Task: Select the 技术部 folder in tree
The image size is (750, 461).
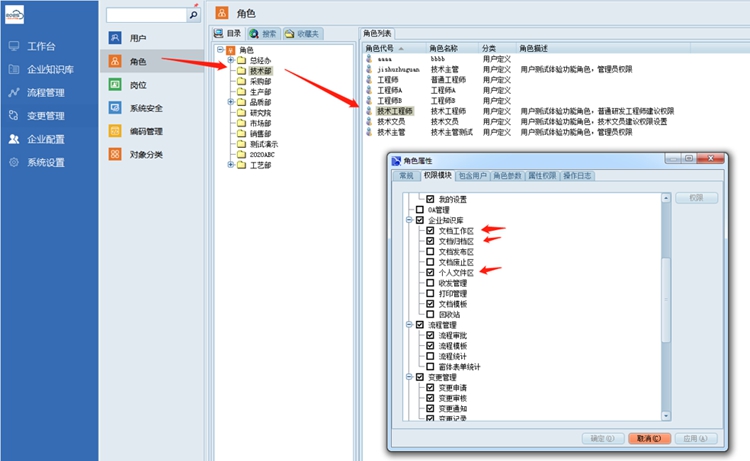Action: tap(260, 71)
